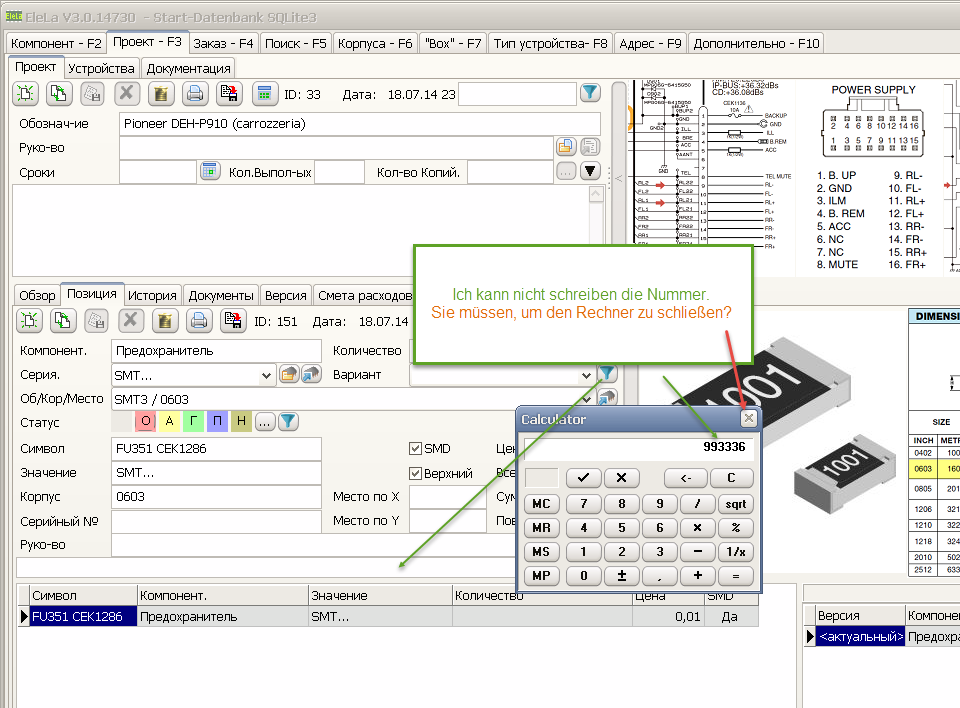Expand the Серия dropdown
The image size is (960, 708).
266,375
